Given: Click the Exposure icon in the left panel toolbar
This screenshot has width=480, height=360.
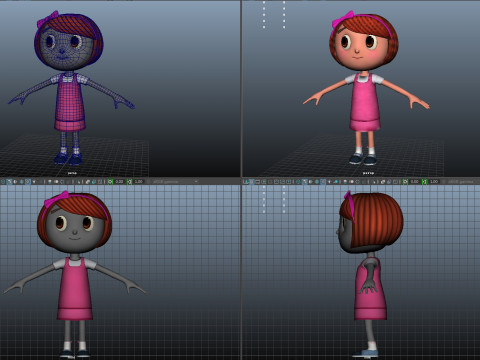Looking at the screenshot, I should click(110, 182).
